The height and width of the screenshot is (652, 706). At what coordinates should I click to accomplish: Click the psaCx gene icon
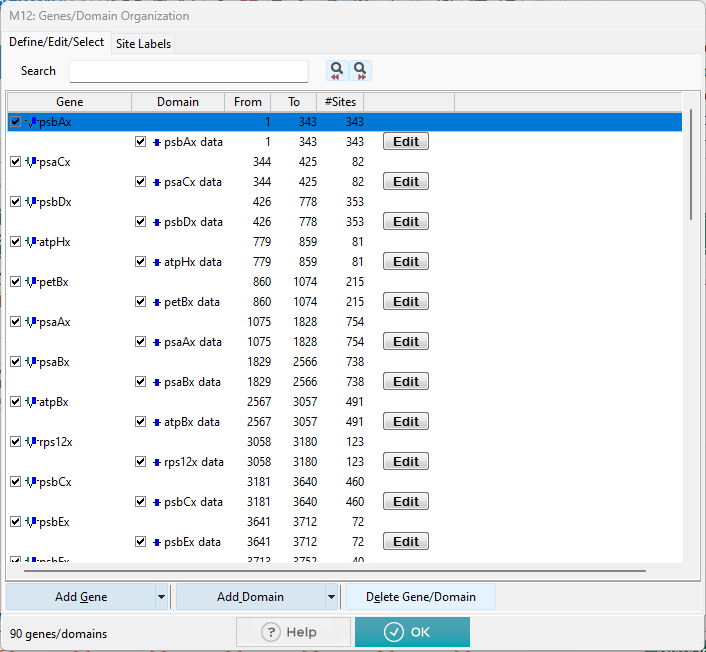31,162
